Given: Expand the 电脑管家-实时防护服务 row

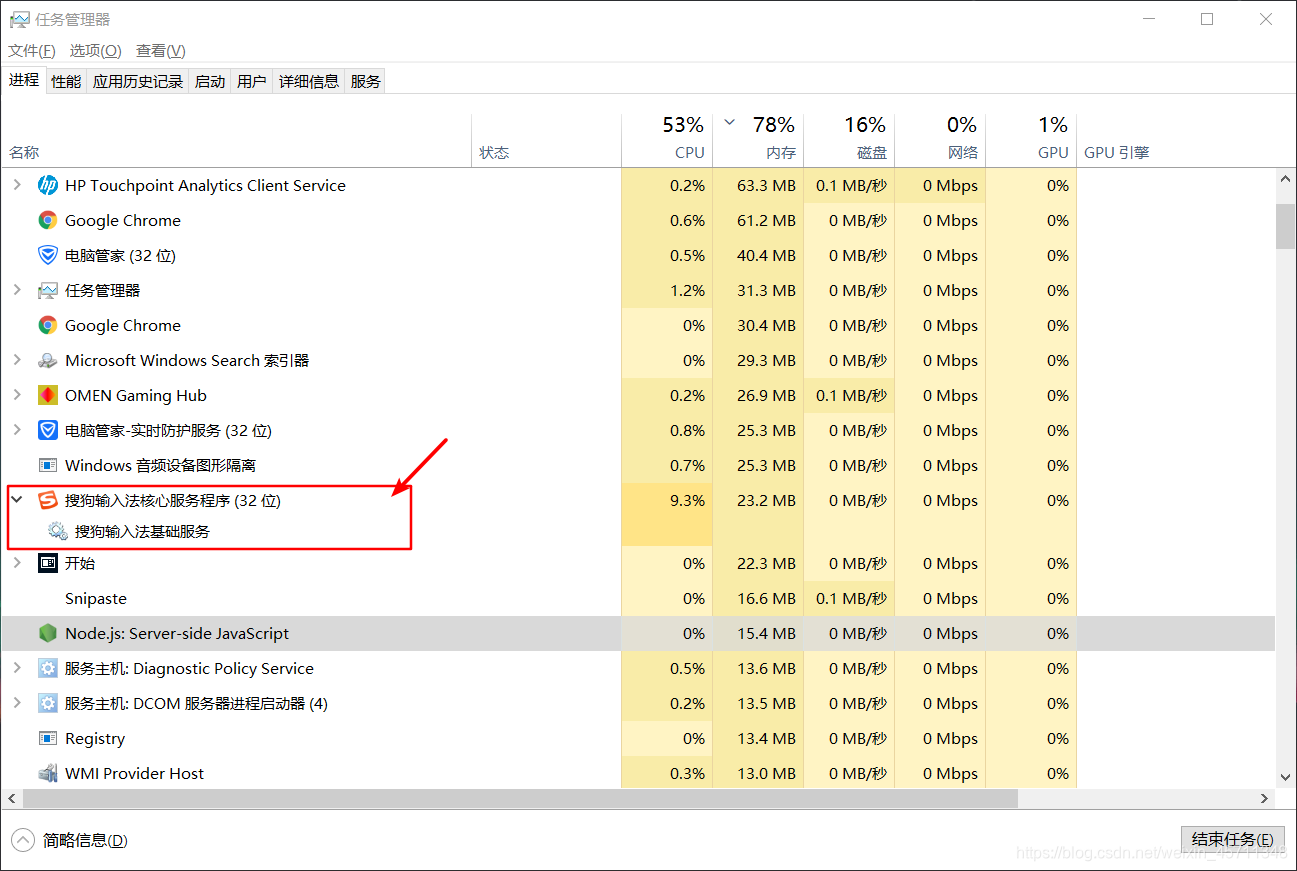Looking at the screenshot, I should [x=17, y=430].
